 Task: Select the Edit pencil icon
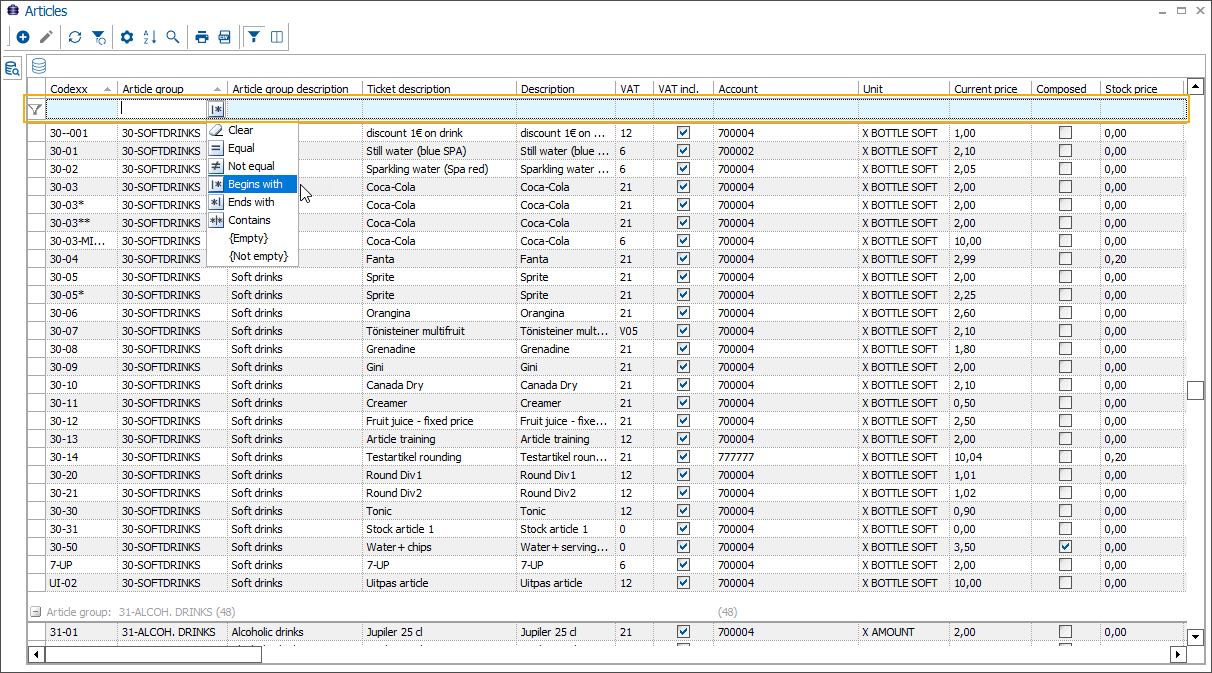47,37
